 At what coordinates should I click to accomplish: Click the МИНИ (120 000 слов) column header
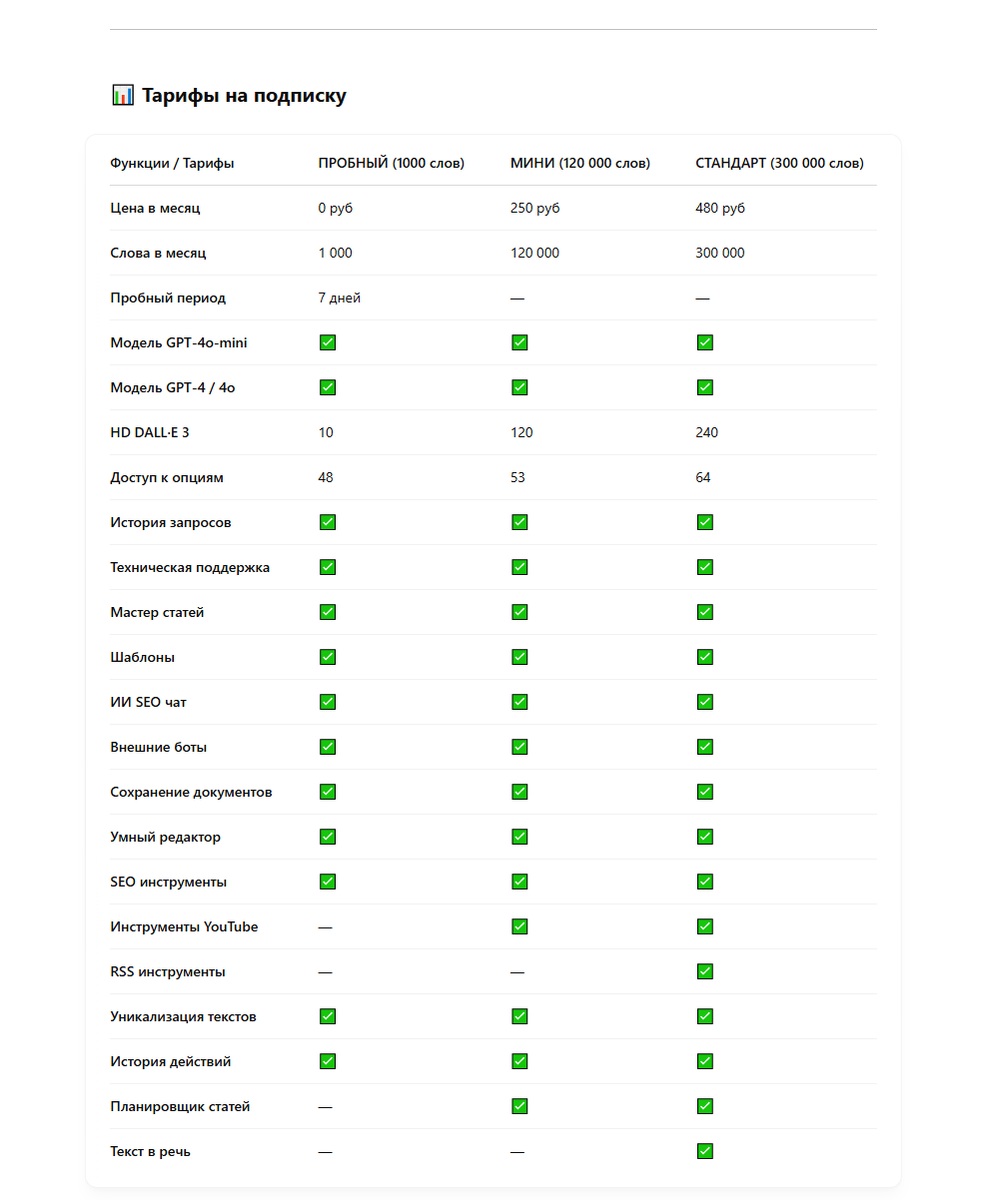point(580,163)
